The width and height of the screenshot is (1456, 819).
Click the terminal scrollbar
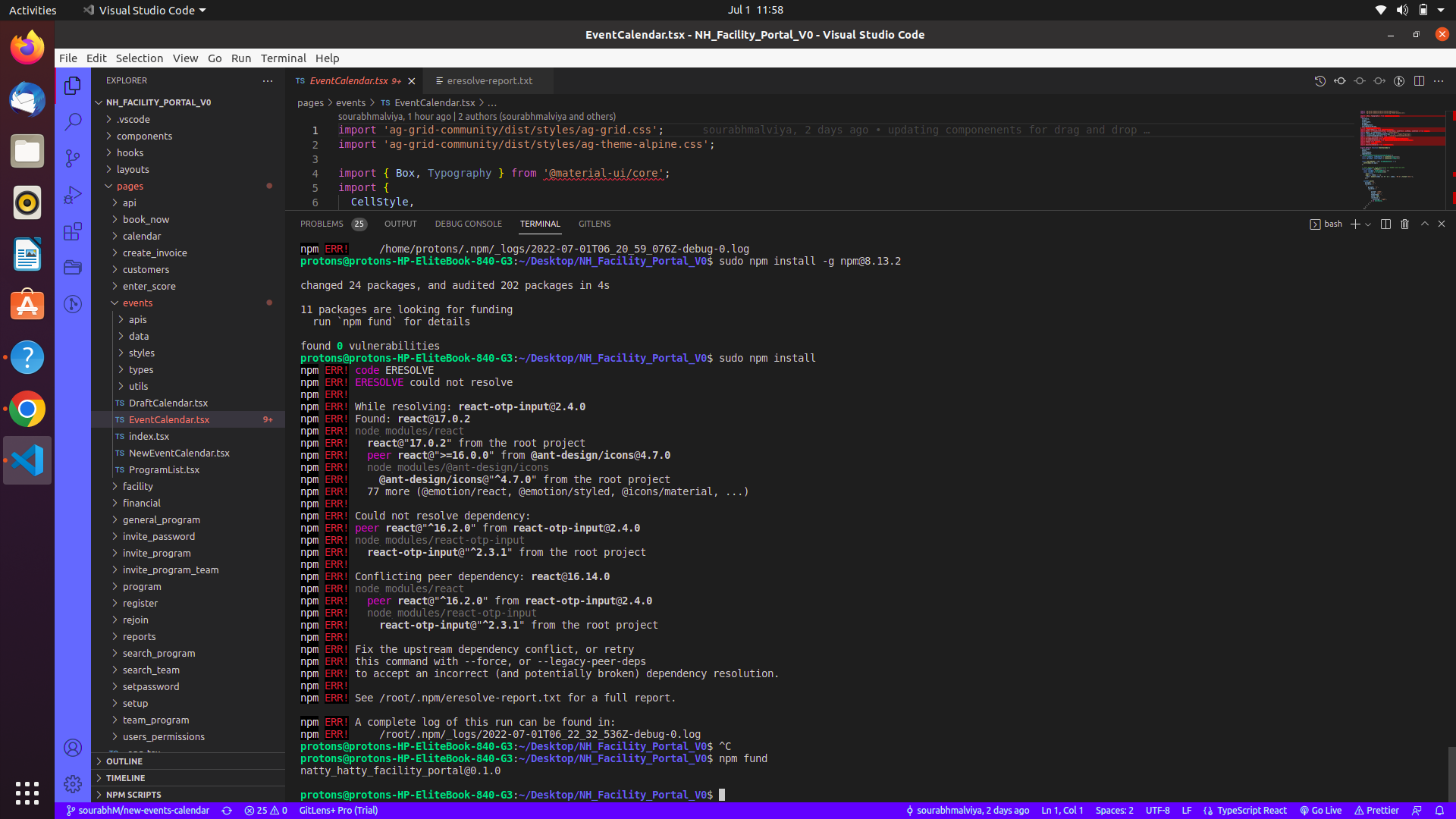(1451, 773)
